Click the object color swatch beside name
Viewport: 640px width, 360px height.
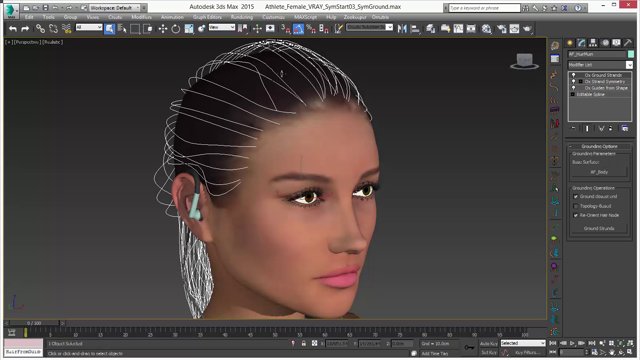(631, 54)
